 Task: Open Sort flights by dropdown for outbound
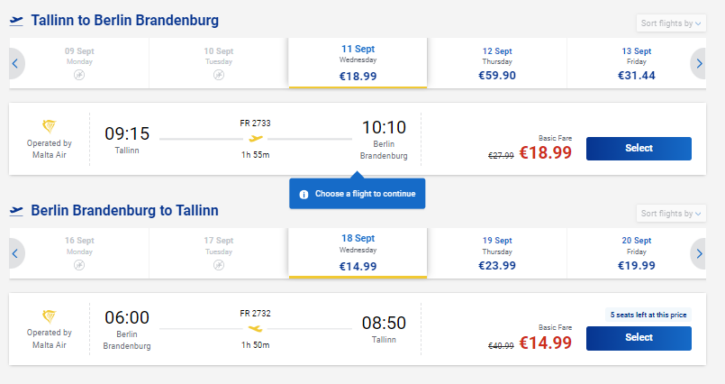coord(671,23)
